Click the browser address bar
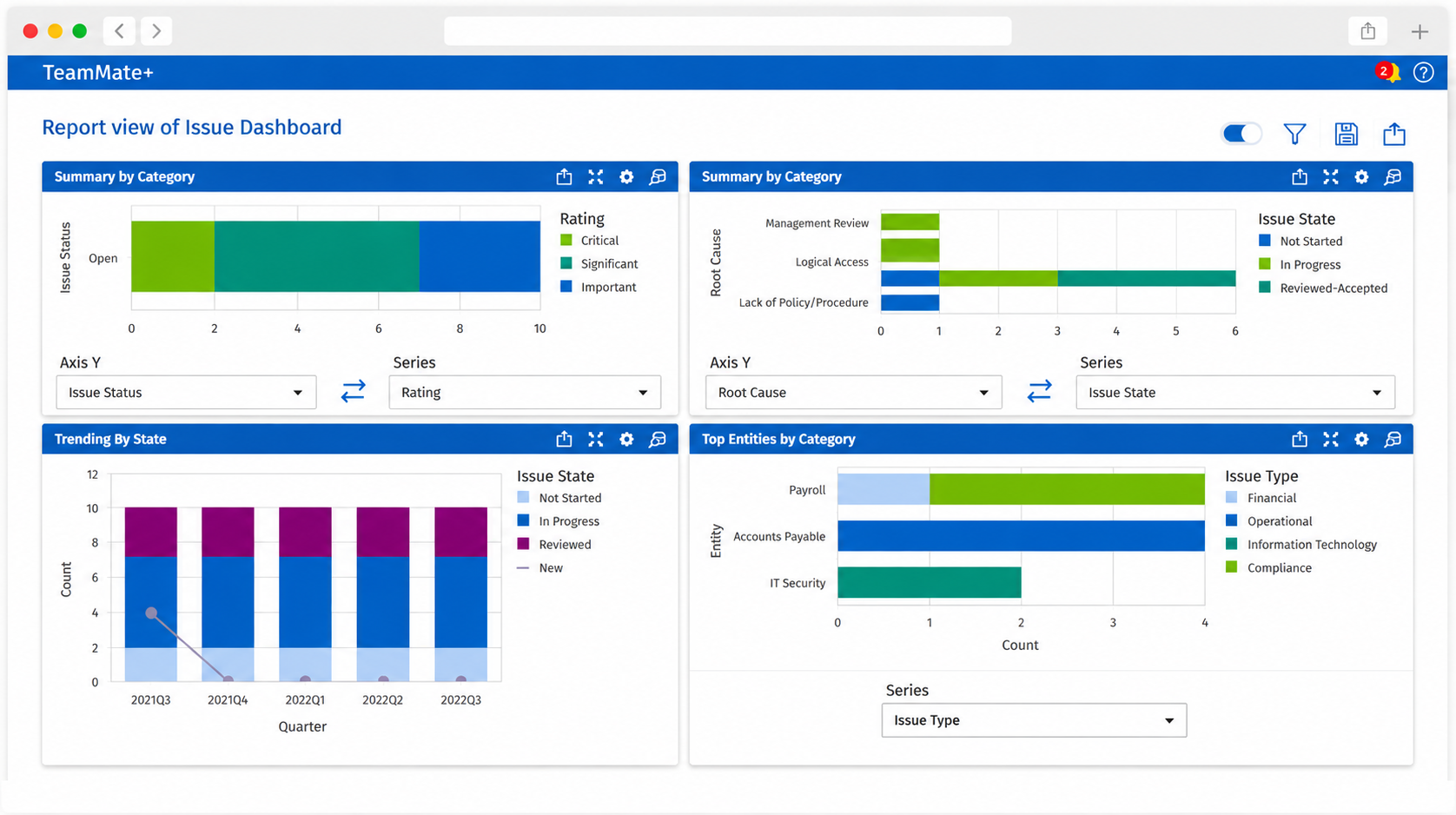This screenshot has width=1456, height=815. tap(728, 31)
